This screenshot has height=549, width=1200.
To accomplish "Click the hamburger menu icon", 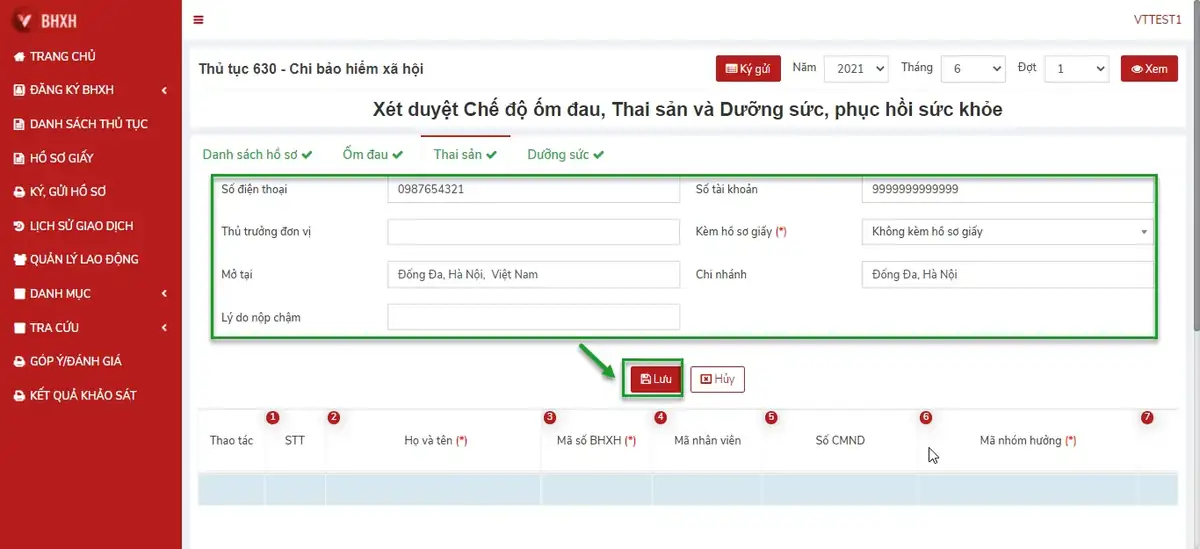I will pos(198,20).
